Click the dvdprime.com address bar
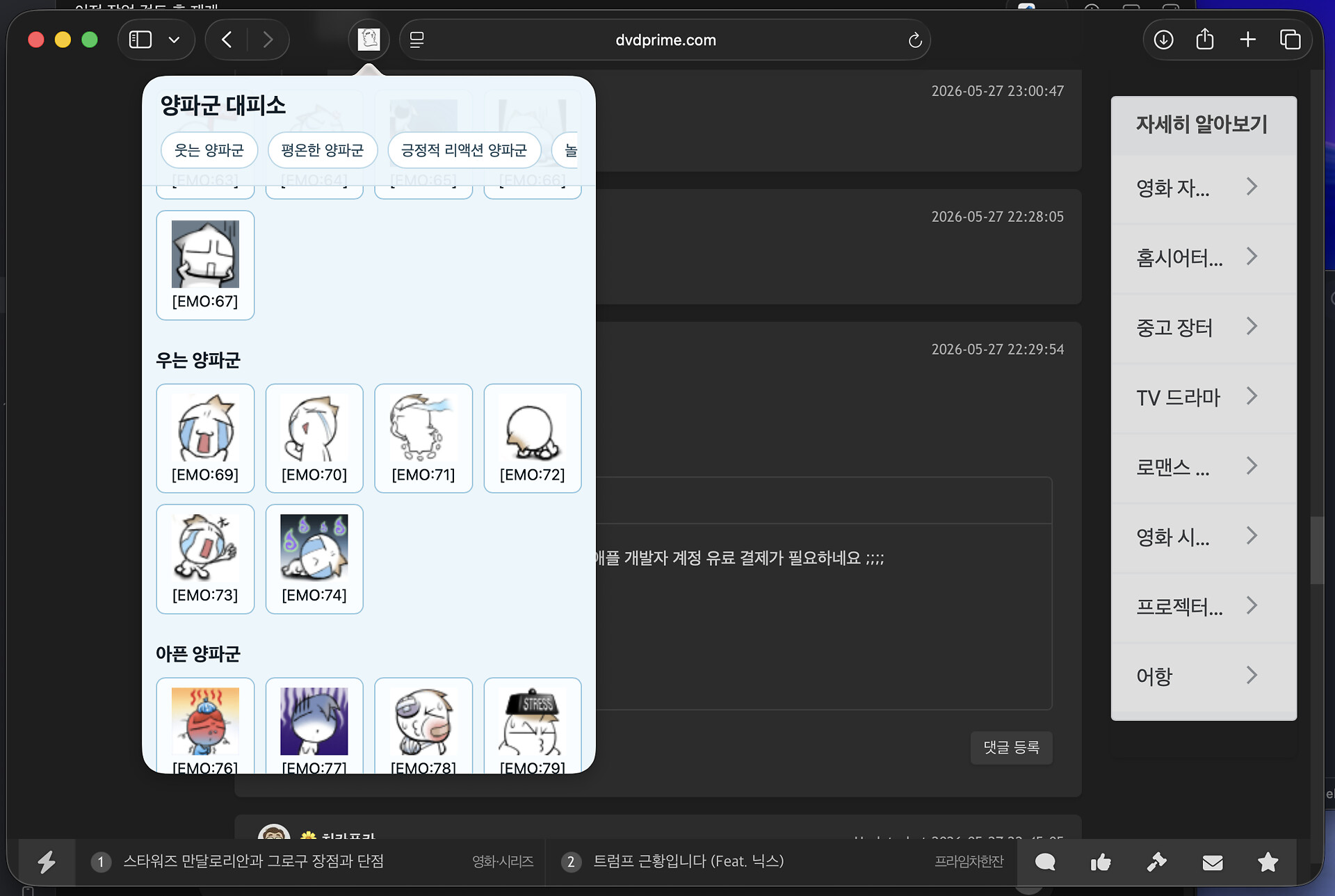The image size is (1335, 896). [665, 40]
